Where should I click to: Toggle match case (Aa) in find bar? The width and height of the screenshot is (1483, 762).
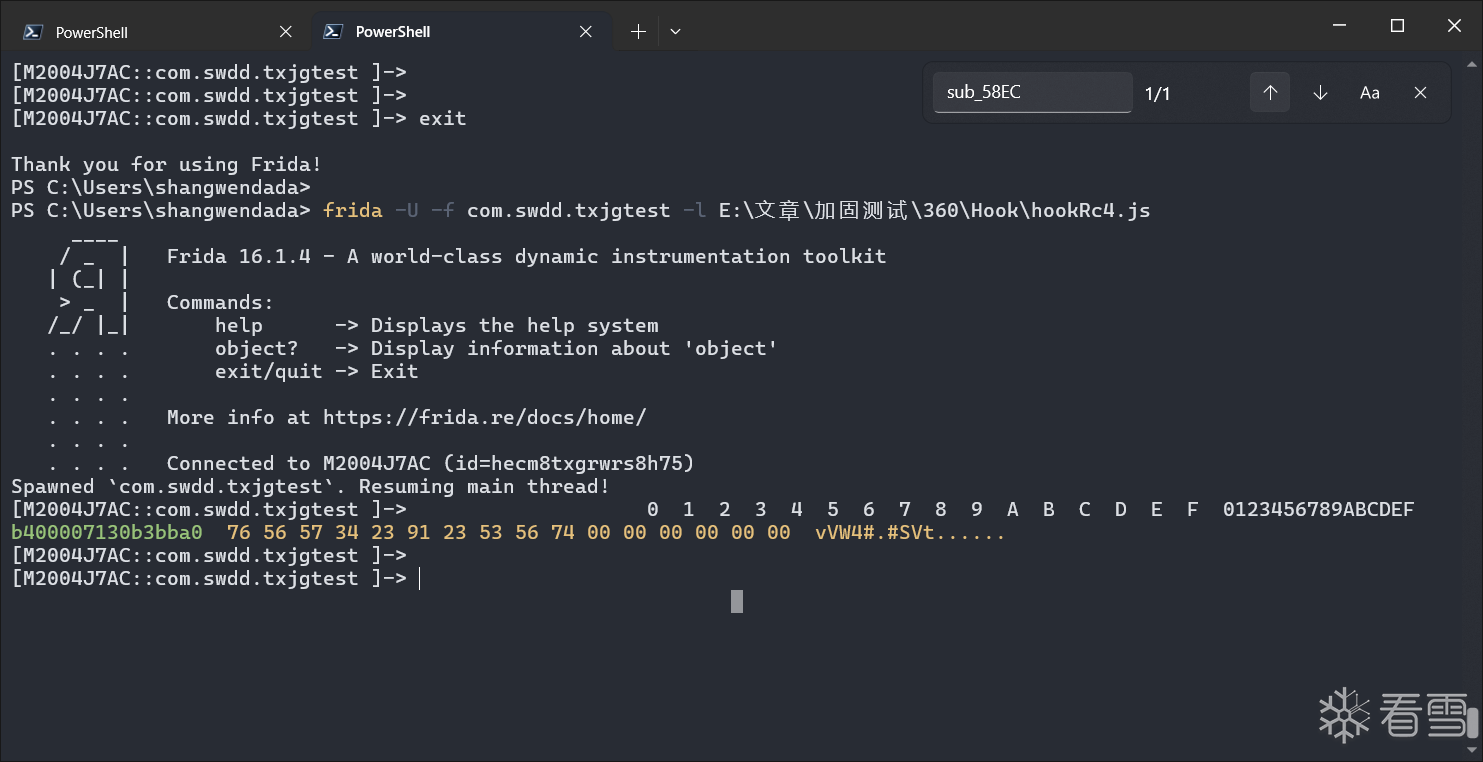point(1370,93)
